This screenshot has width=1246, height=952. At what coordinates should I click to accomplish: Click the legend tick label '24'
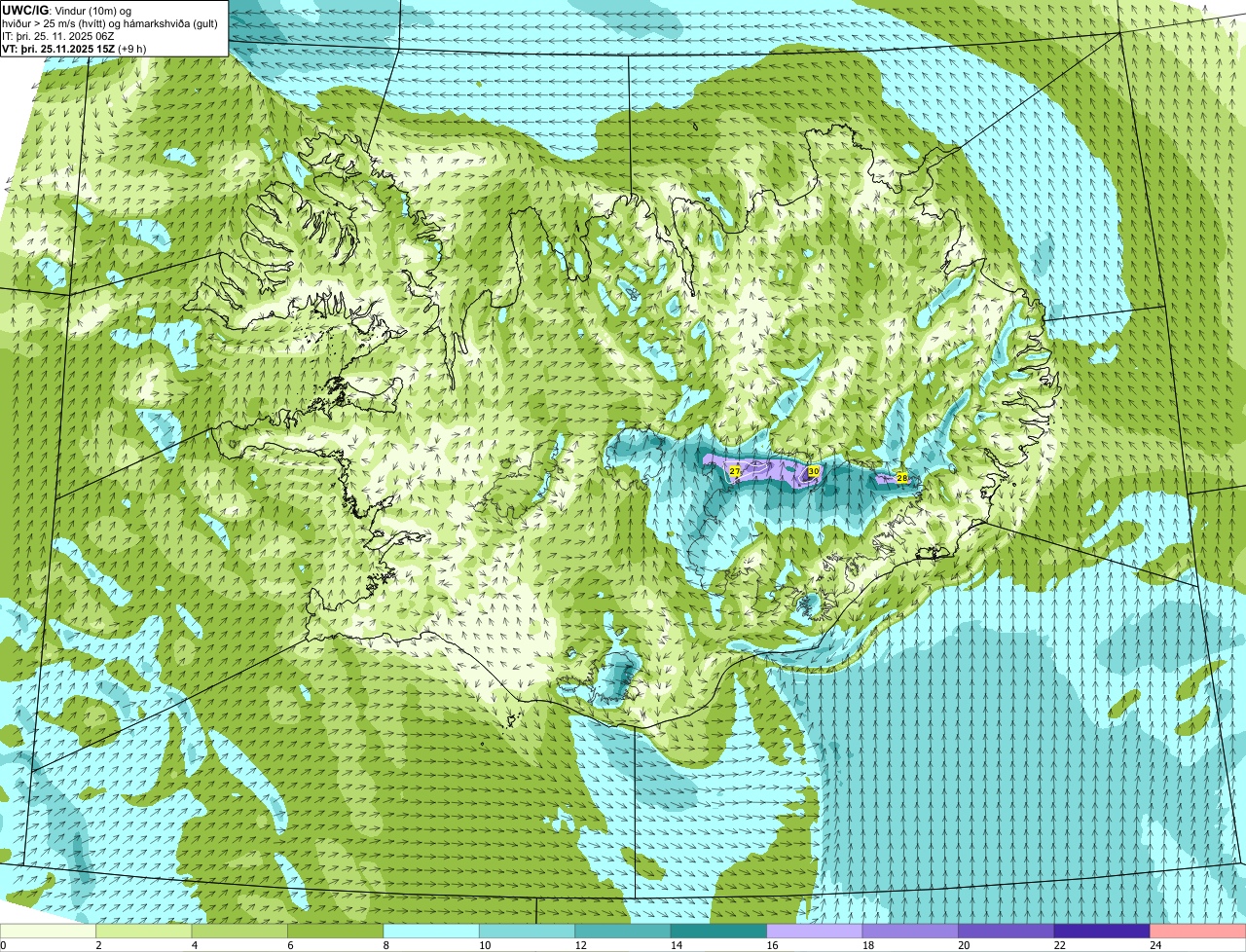(1155, 944)
